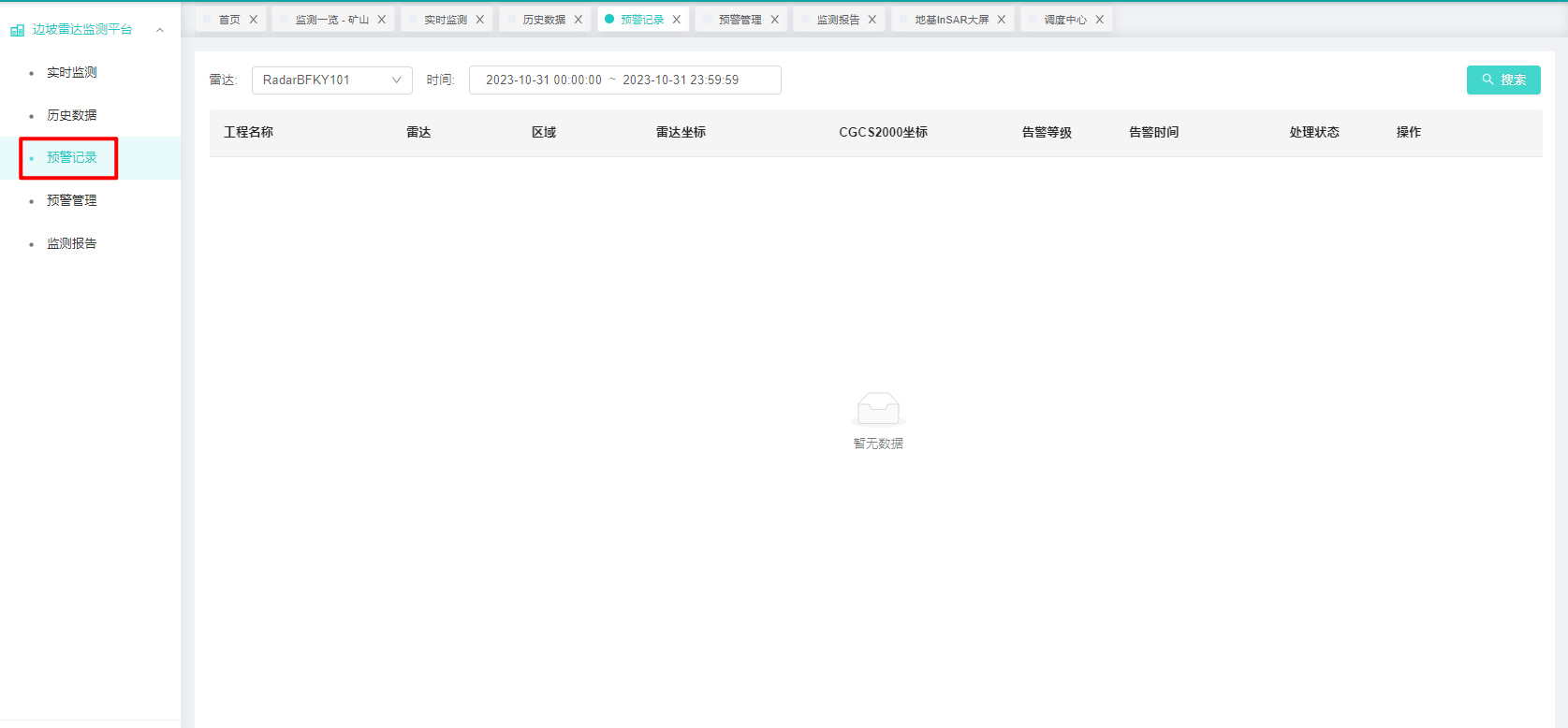Go to 预警管理 in the sidebar

tap(72, 200)
